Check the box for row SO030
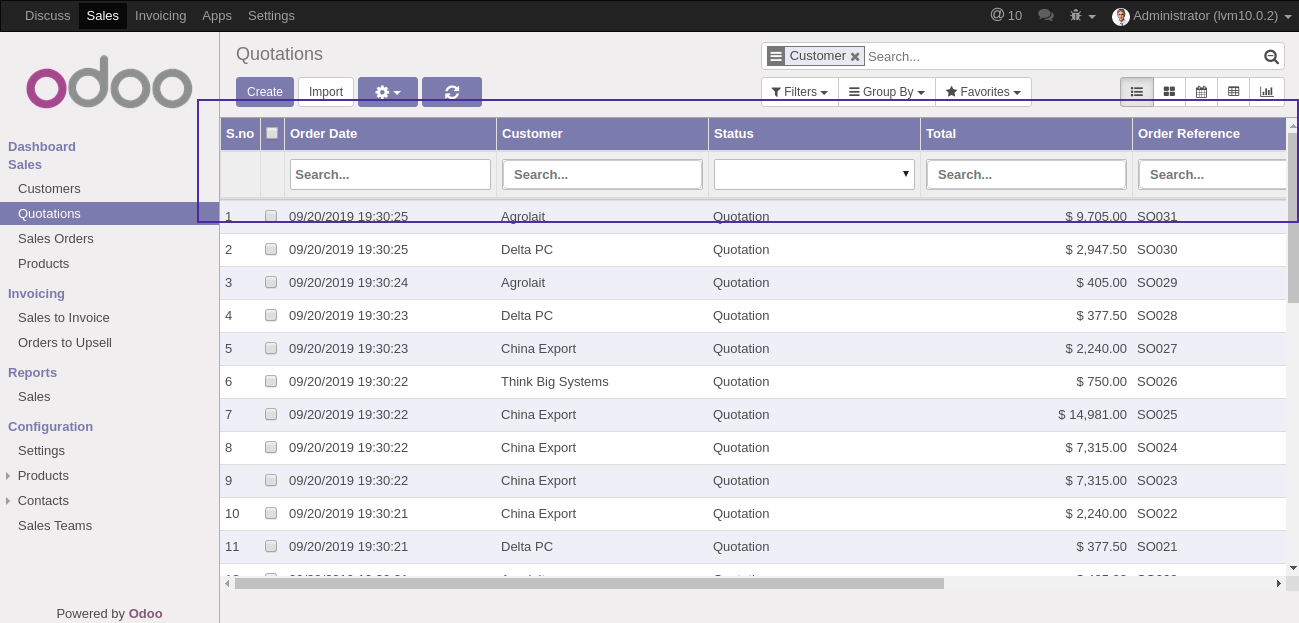This screenshot has width=1299, height=623. (x=271, y=249)
